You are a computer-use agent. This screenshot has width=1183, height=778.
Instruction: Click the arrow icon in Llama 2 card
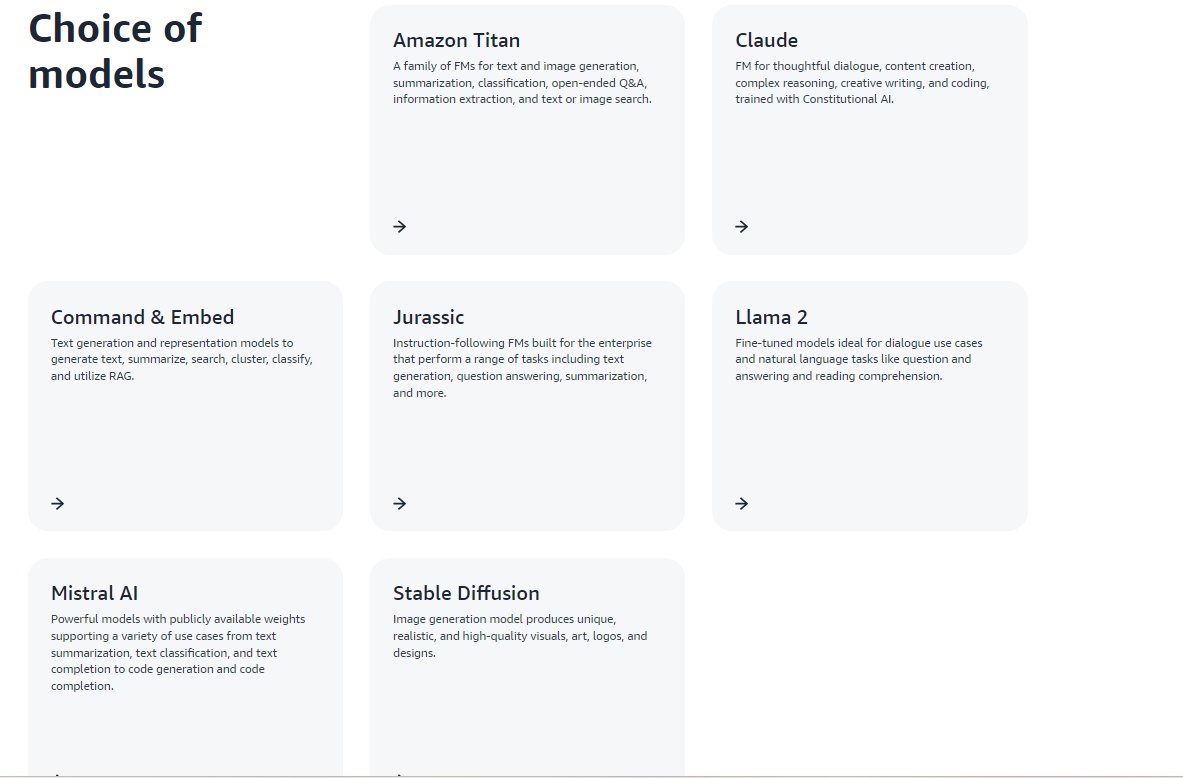(742, 504)
